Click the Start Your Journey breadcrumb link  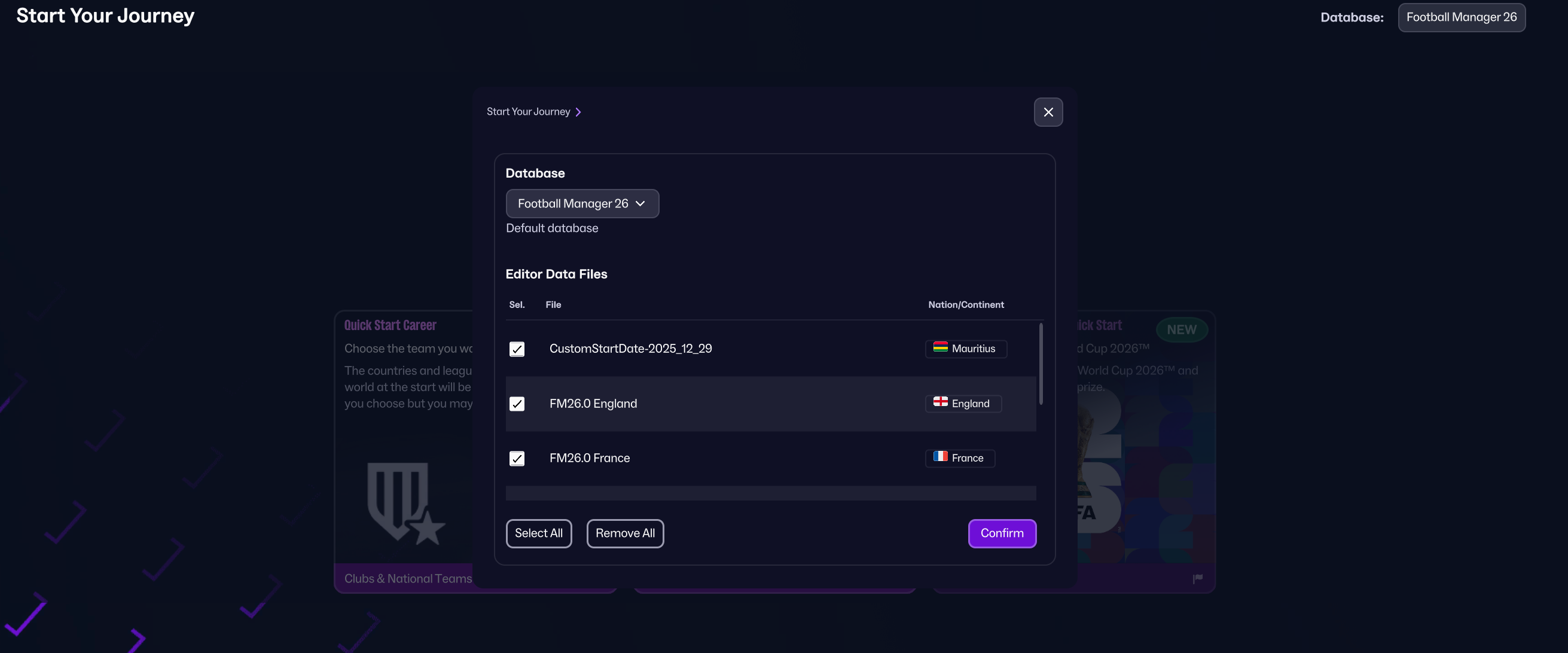tap(529, 111)
